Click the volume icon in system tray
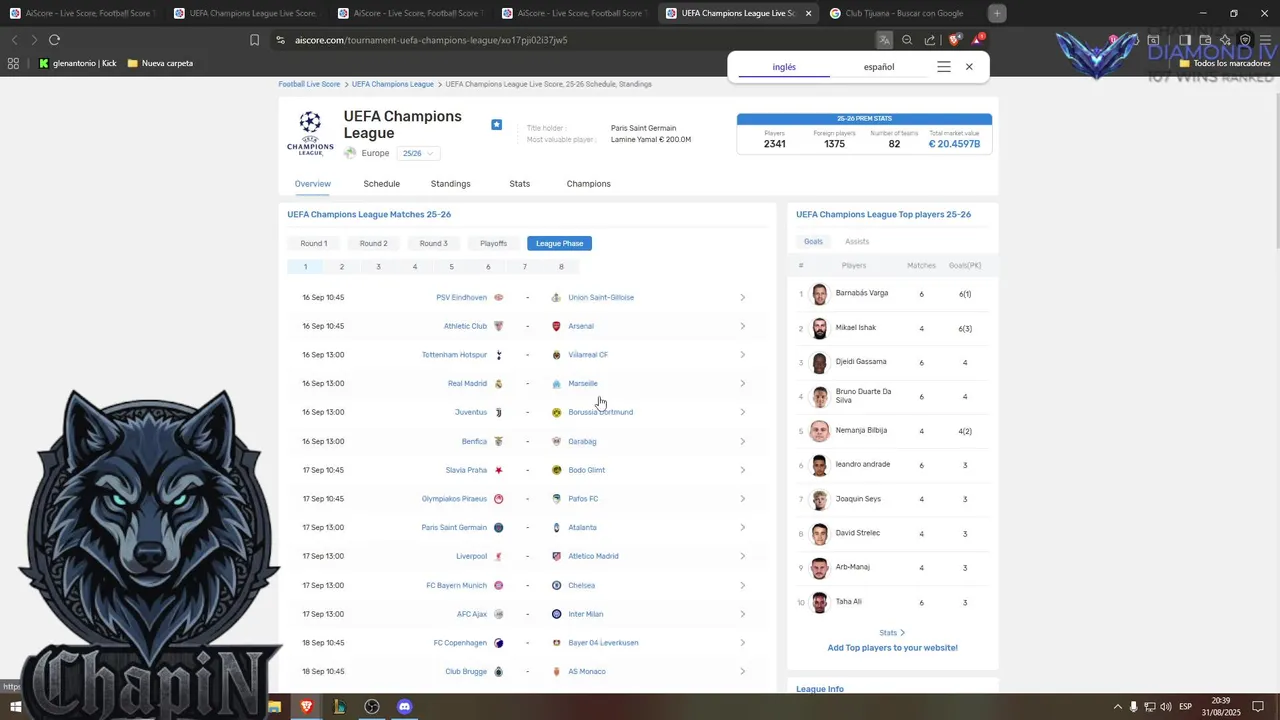 point(1166,707)
